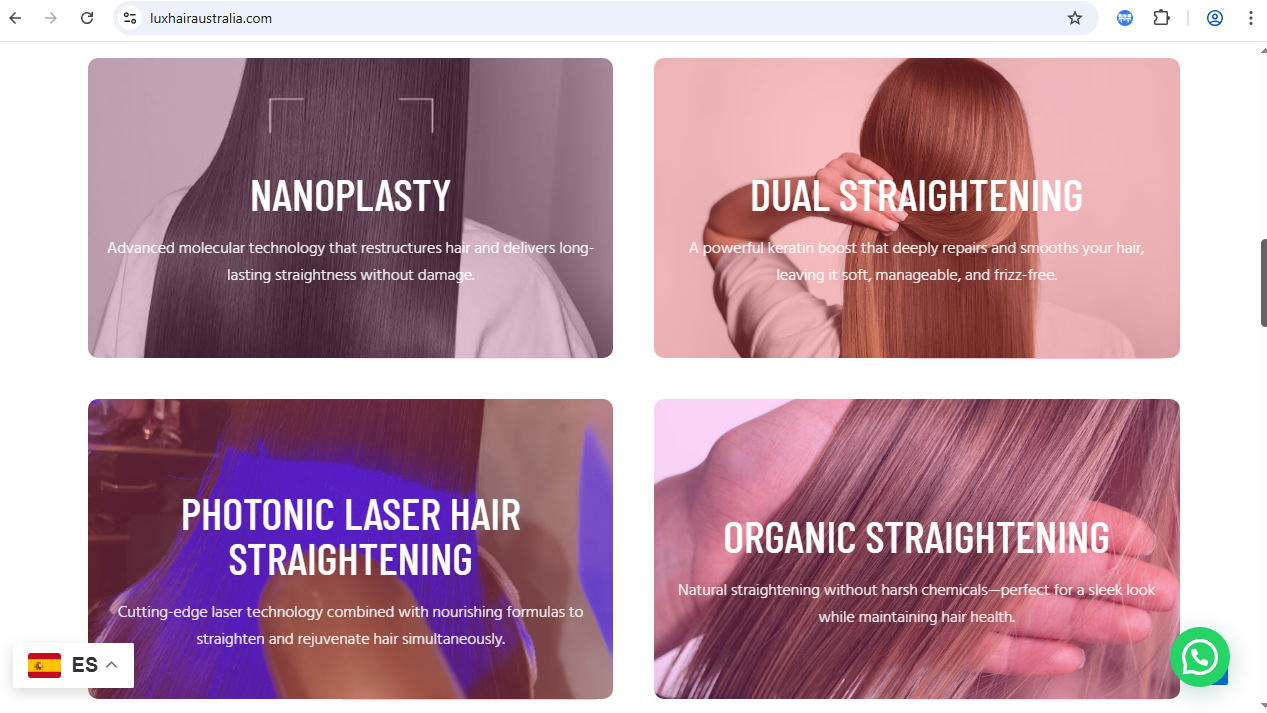Select Organic Straightening heading
This screenshot has height=713, width=1267.
pyautogui.click(x=917, y=537)
